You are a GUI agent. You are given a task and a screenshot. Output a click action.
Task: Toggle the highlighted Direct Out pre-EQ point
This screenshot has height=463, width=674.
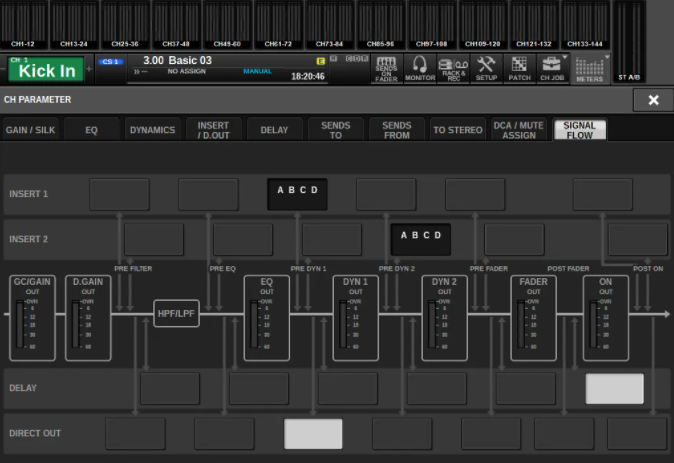pos(313,434)
